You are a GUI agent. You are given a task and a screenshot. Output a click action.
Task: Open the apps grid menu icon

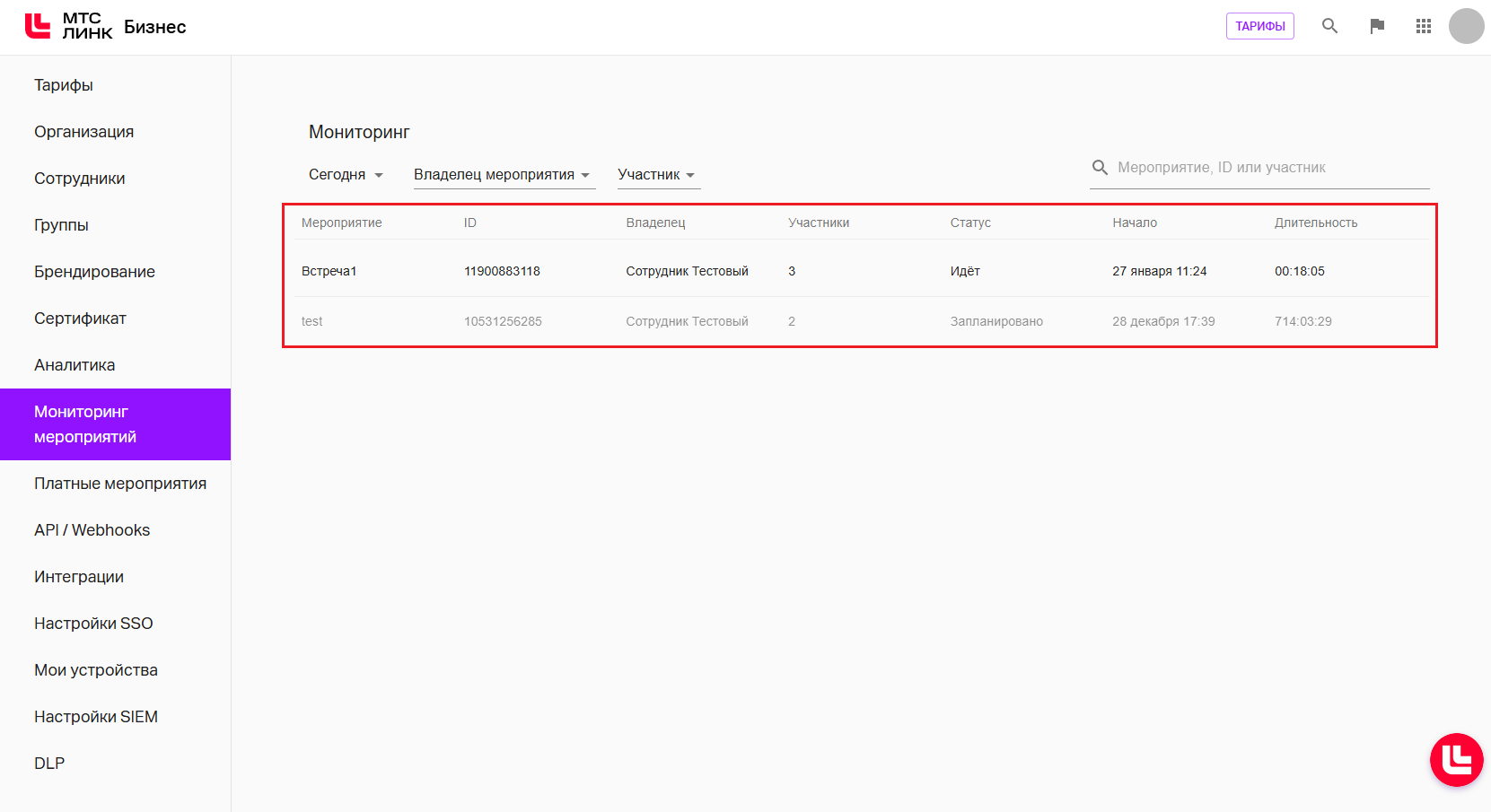coord(1424,26)
